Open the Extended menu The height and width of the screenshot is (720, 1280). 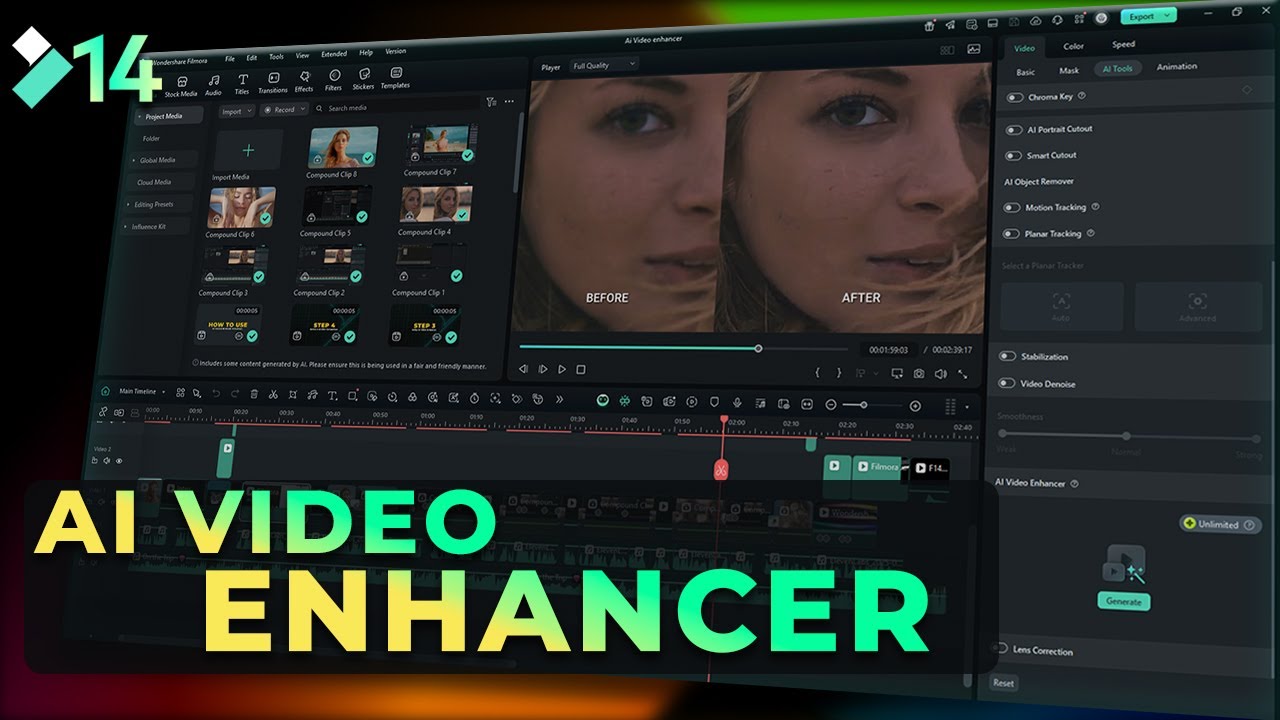(334, 54)
